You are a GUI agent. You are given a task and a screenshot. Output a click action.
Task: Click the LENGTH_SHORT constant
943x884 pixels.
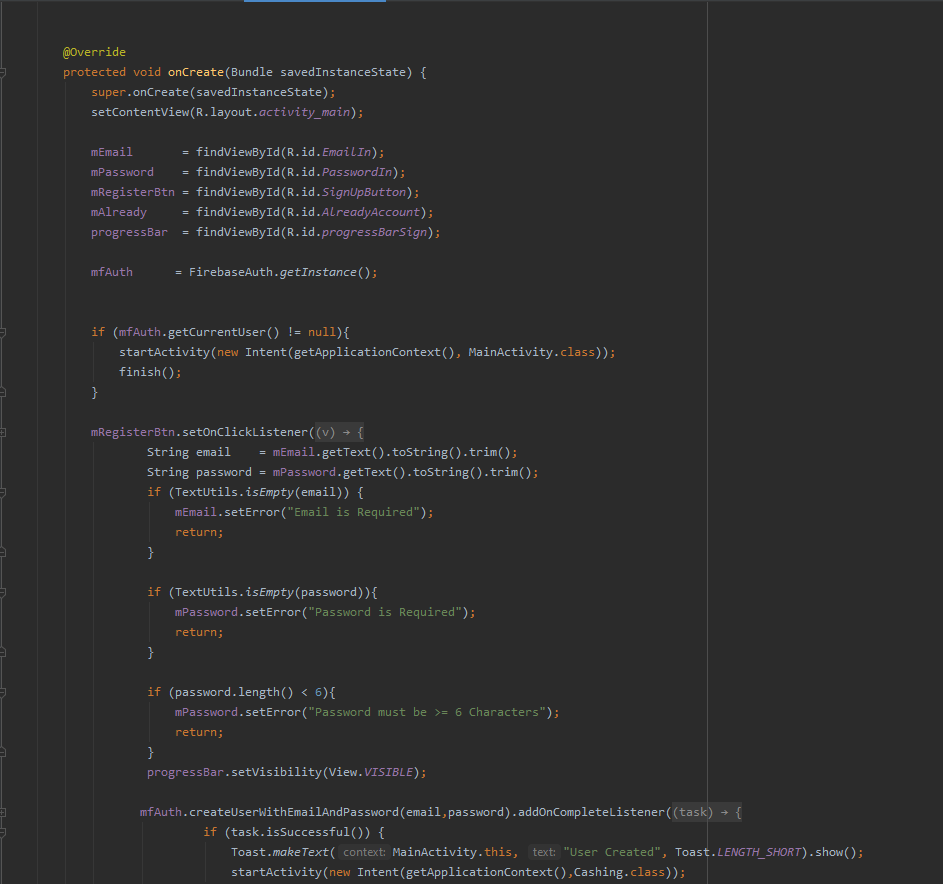click(x=759, y=852)
